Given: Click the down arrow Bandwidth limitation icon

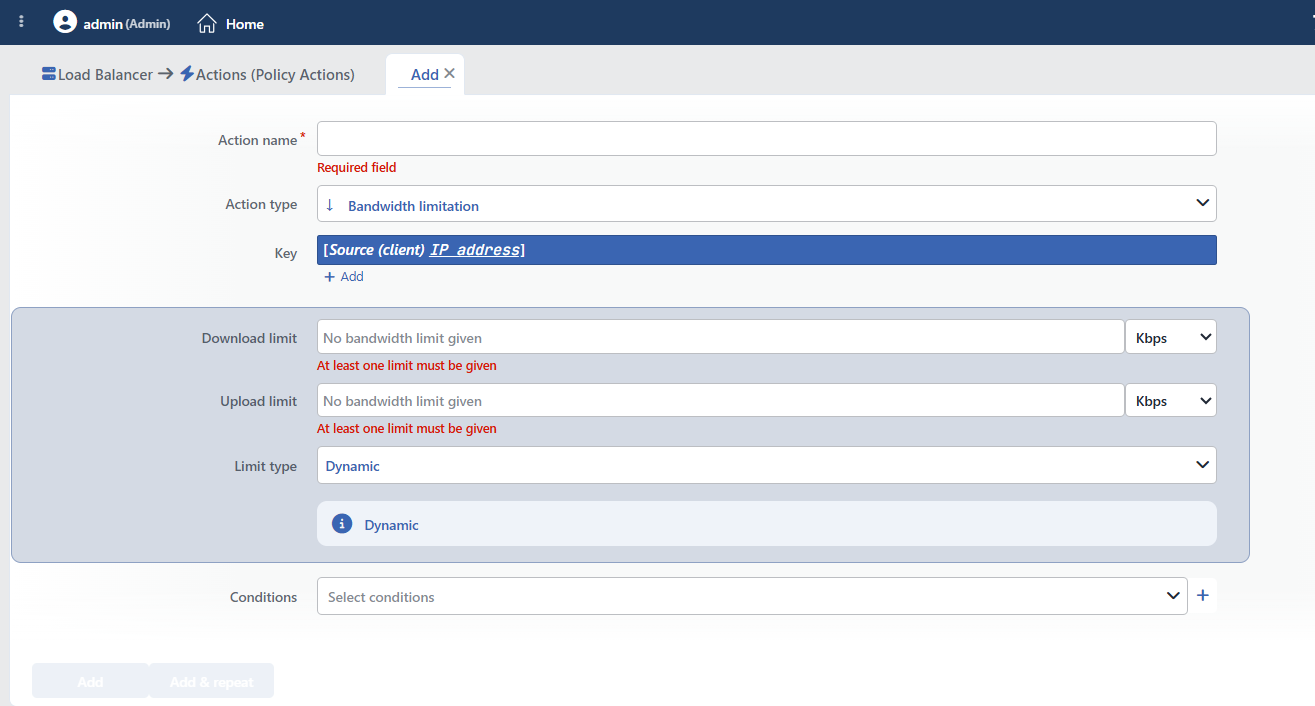Looking at the screenshot, I should pyautogui.click(x=330, y=205).
